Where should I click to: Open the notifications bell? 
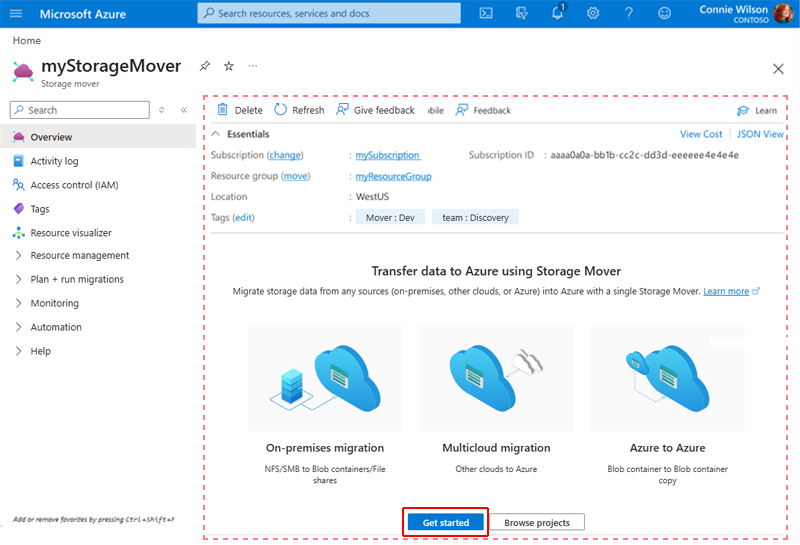[558, 12]
